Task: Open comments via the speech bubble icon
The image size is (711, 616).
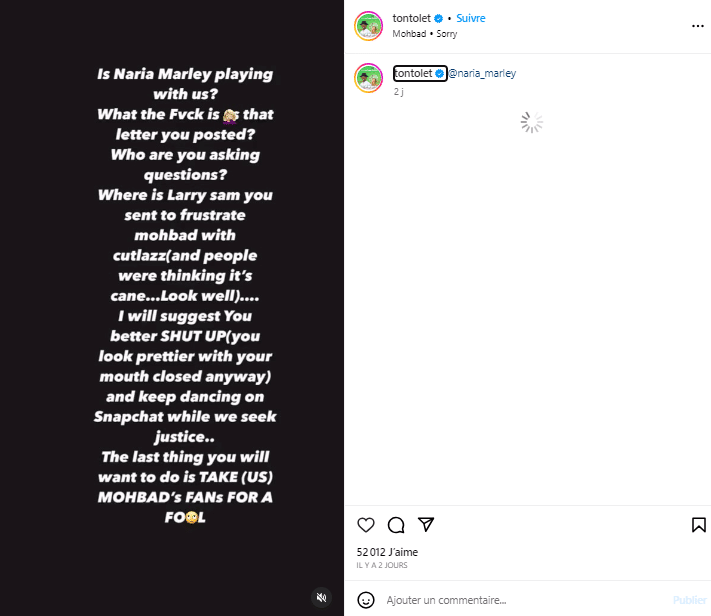Action: tap(396, 525)
